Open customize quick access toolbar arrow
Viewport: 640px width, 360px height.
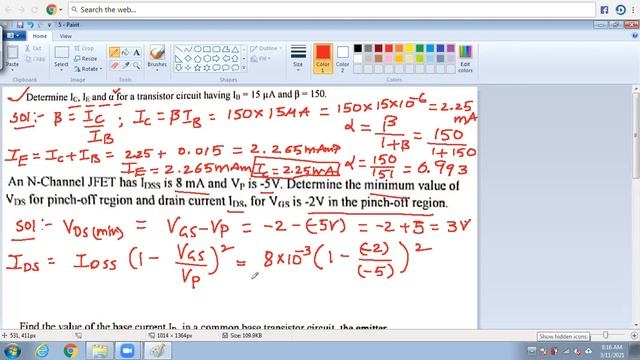pyautogui.click(x=49, y=25)
